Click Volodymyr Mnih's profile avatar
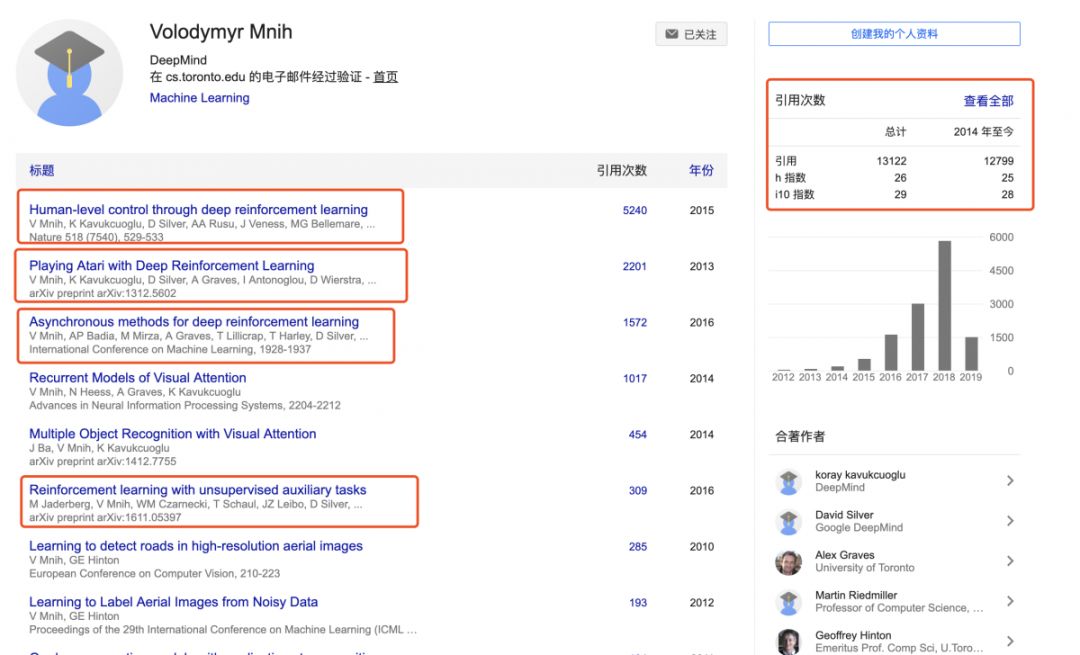 click(x=69, y=73)
